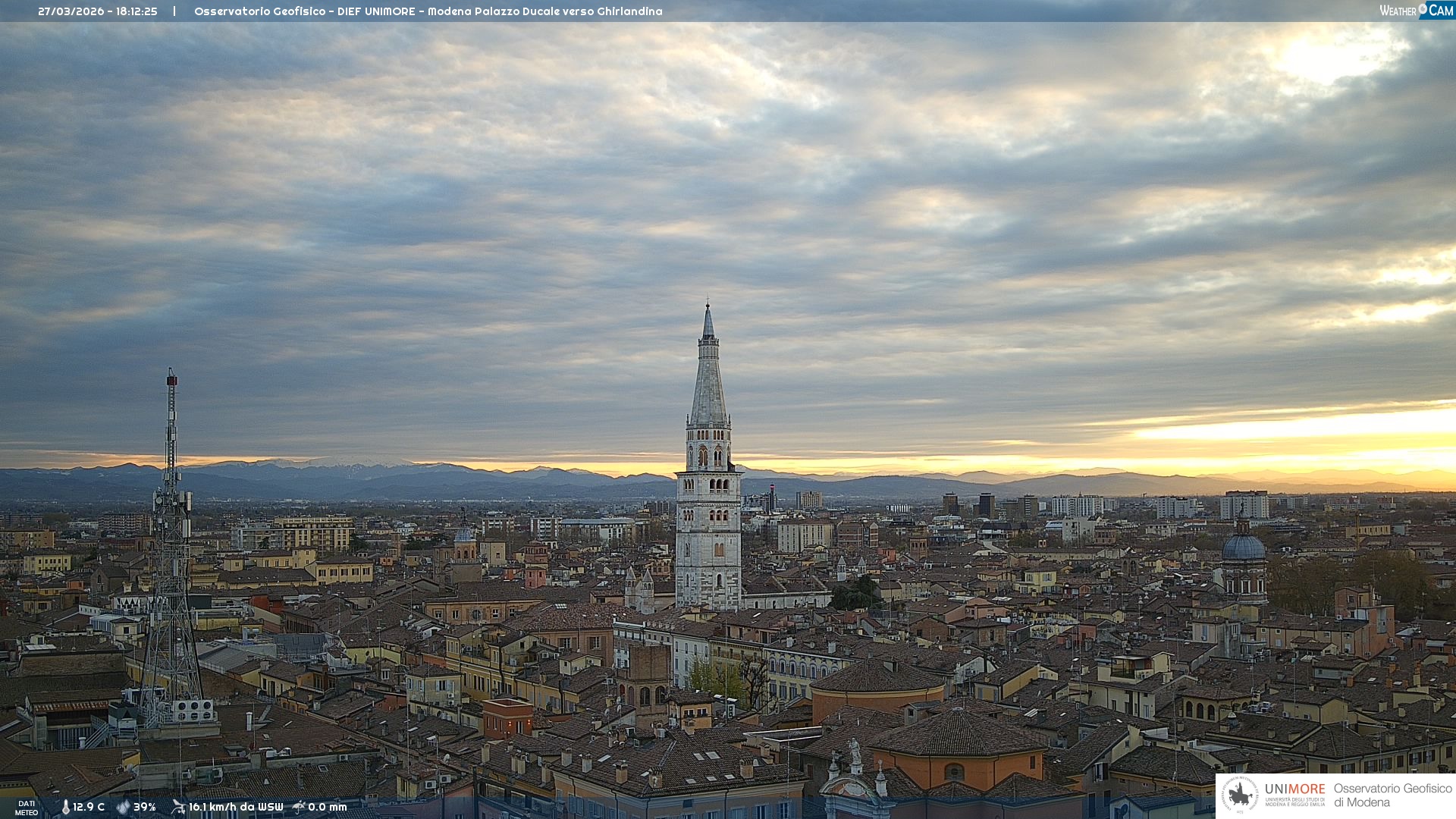The height and width of the screenshot is (819, 1456).
Task: Click the WeatherCam logo
Action: [1416, 11]
